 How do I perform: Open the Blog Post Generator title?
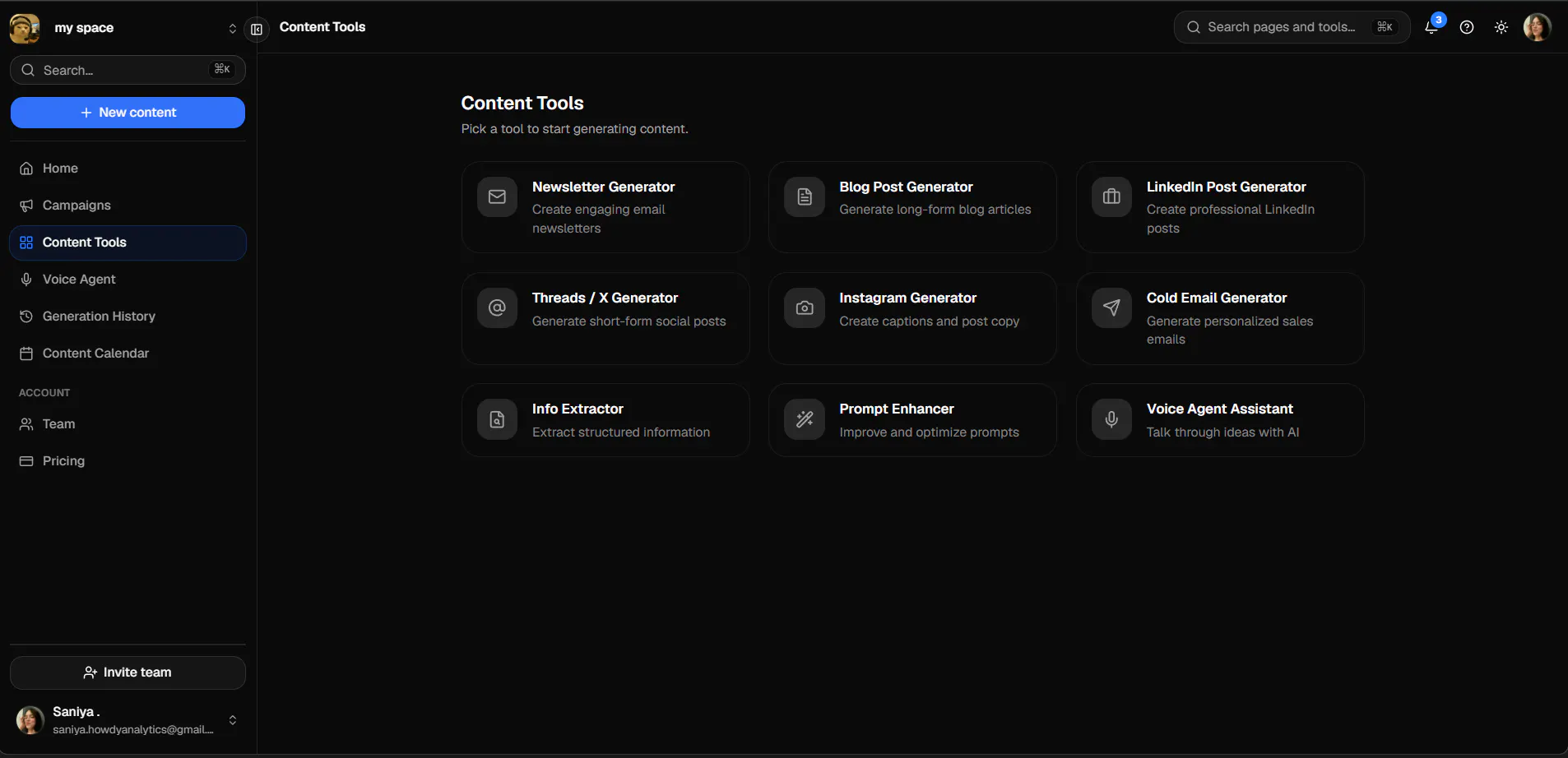click(x=906, y=187)
